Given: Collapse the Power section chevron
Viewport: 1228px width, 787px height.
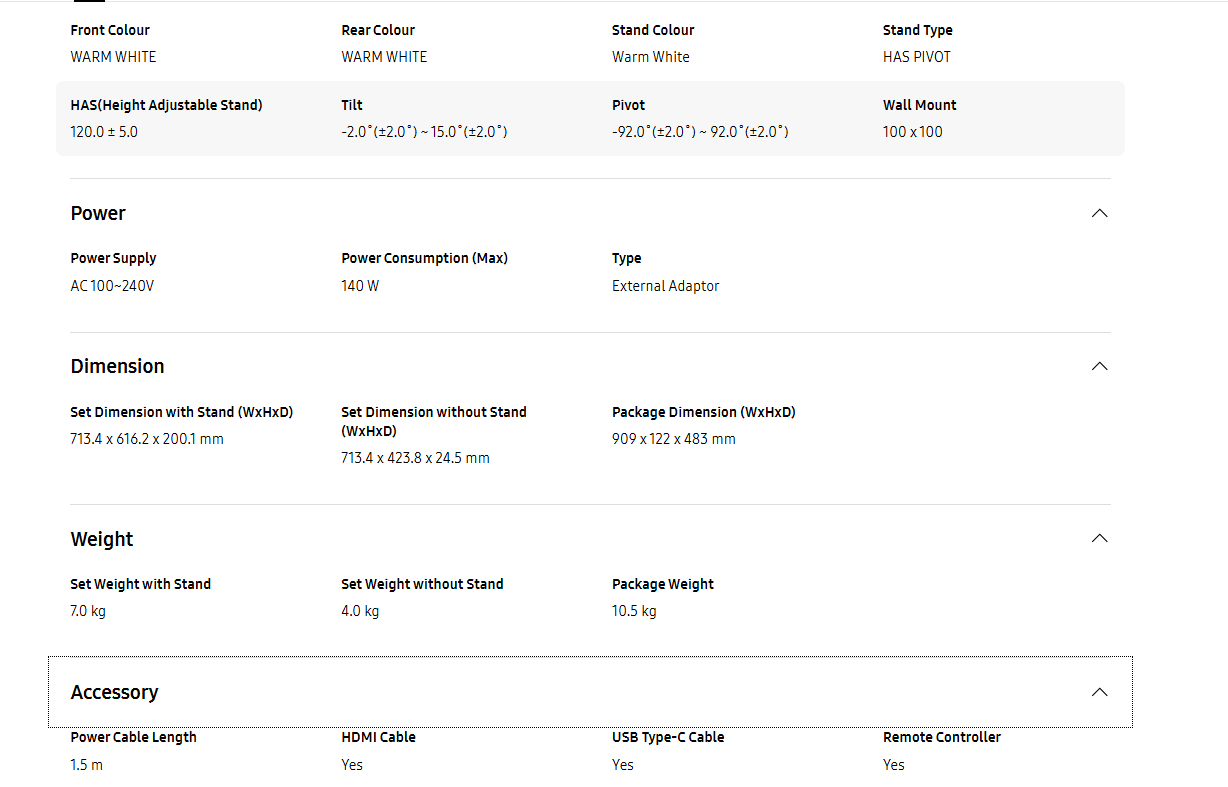Looking at the screenshot, I should coord(1100,213).
